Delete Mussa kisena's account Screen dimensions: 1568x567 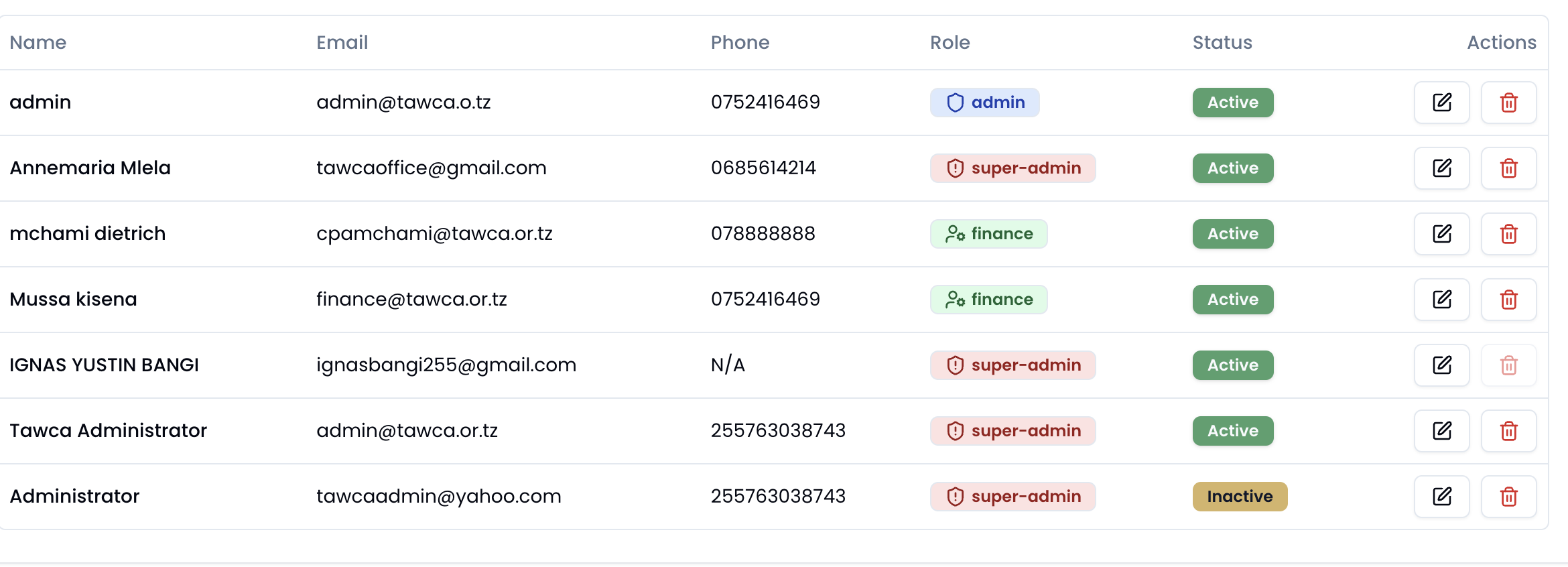click(x=1508, y=300)
